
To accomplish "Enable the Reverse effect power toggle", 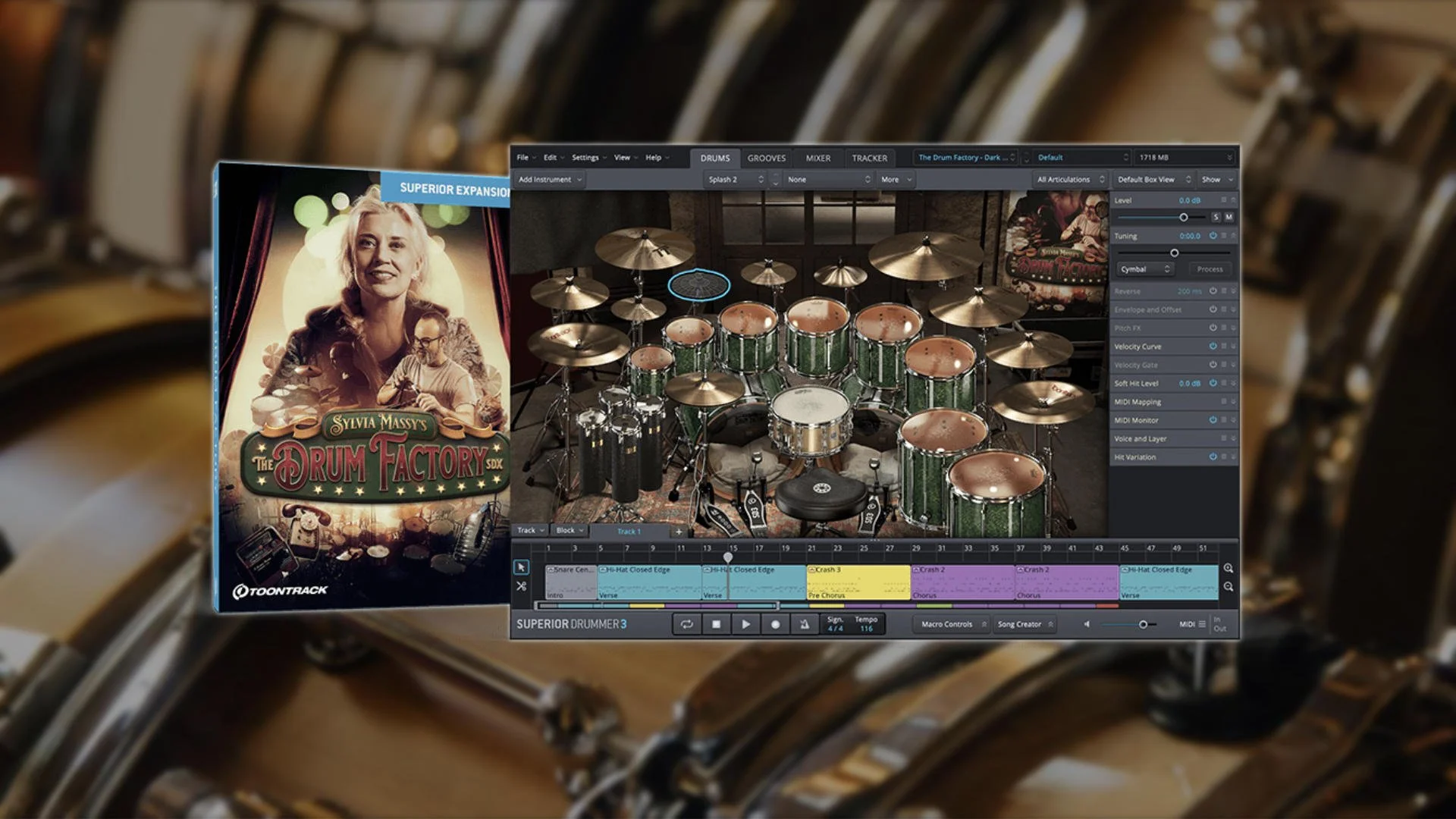I will point(1213,290).
